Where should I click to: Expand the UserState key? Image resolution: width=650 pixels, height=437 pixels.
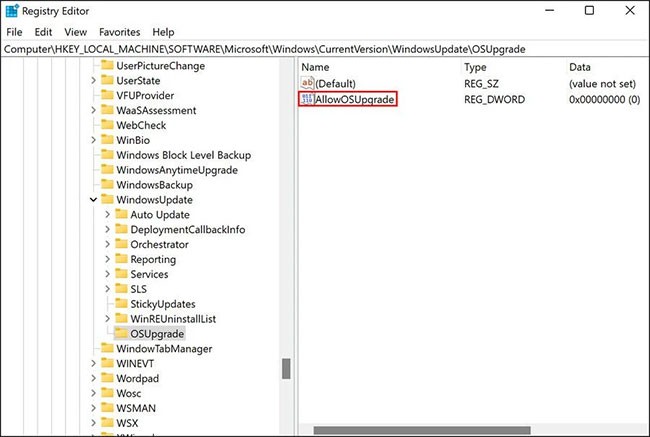pyautogui.click(x=94, y=80)
